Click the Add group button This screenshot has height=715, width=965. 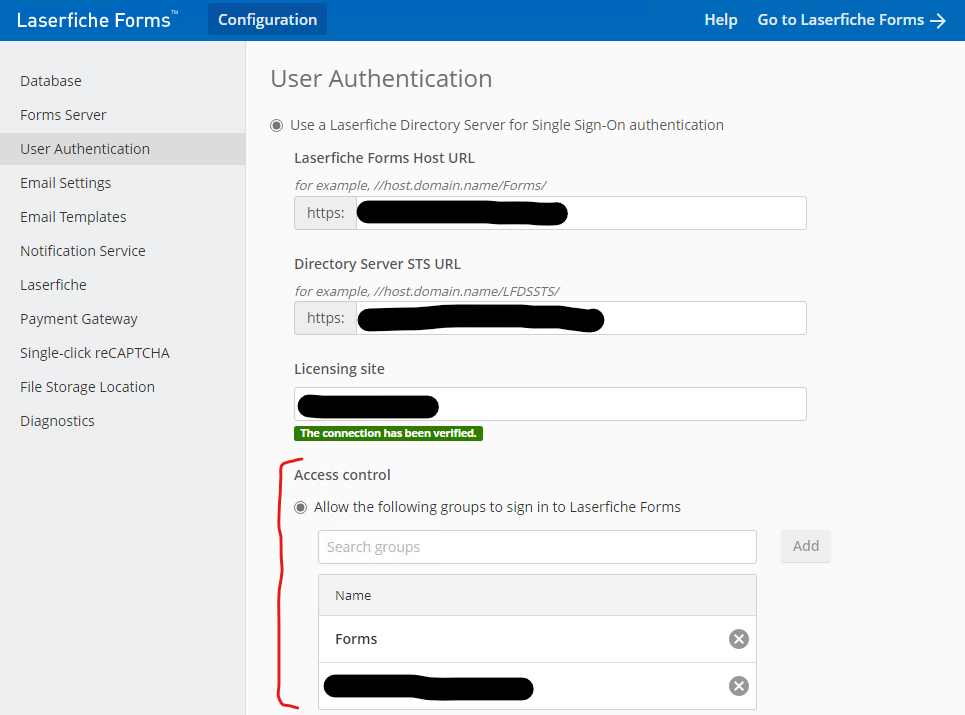tap(806, 546)
